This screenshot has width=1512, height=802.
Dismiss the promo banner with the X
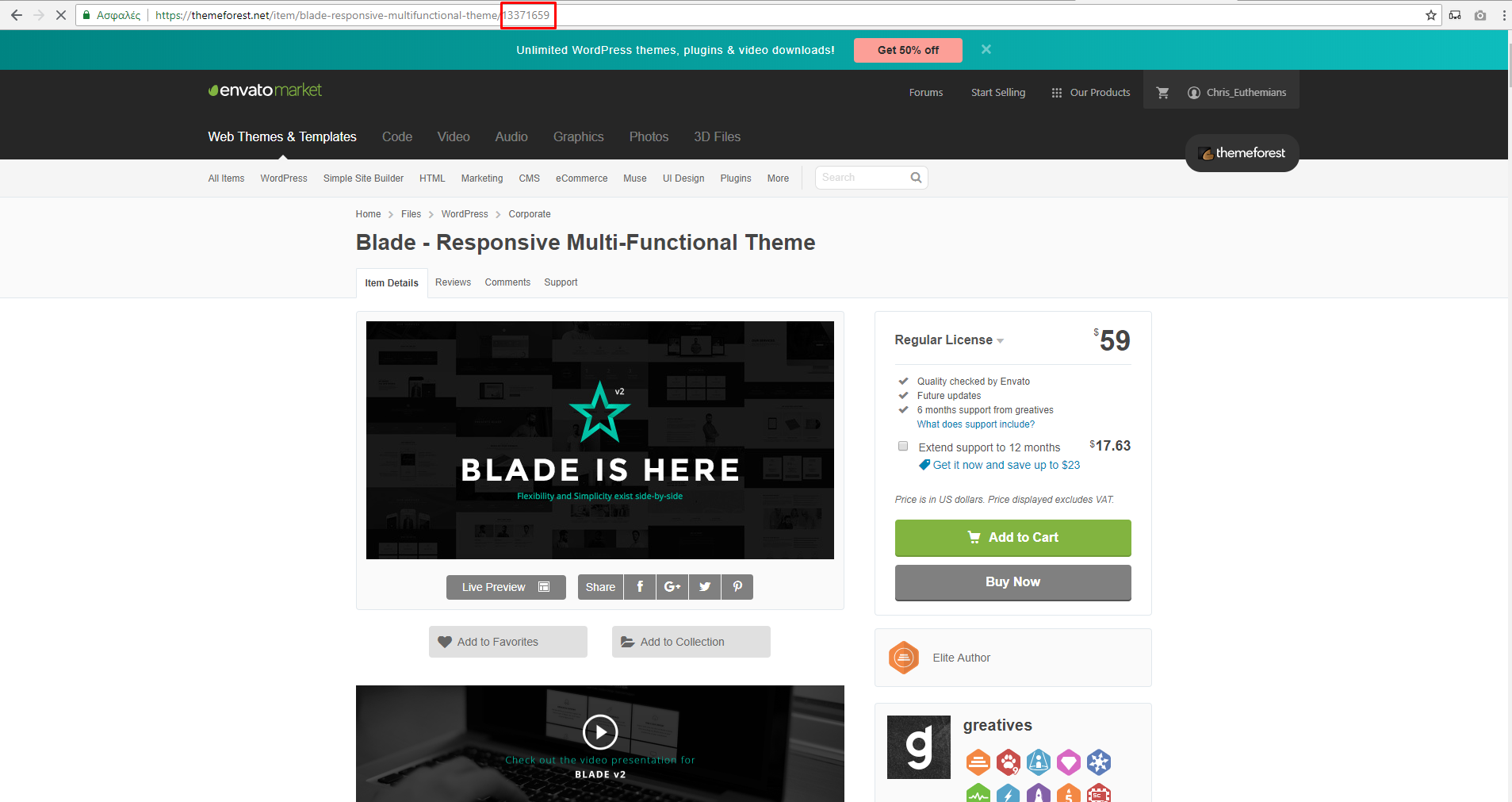pyautogui.click(x=986, y=49)
